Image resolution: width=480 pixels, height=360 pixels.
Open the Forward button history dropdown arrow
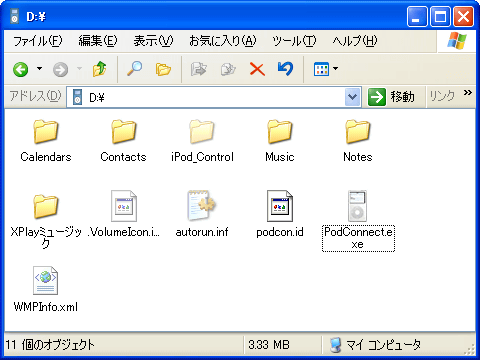79,69
